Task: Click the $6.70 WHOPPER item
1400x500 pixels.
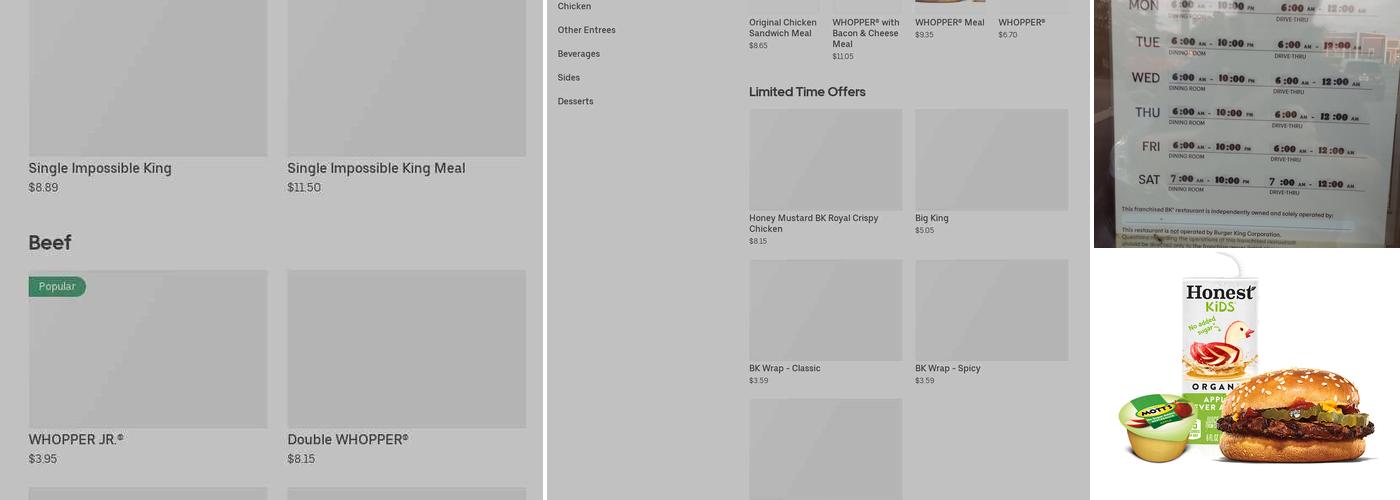Action: 1021,23
